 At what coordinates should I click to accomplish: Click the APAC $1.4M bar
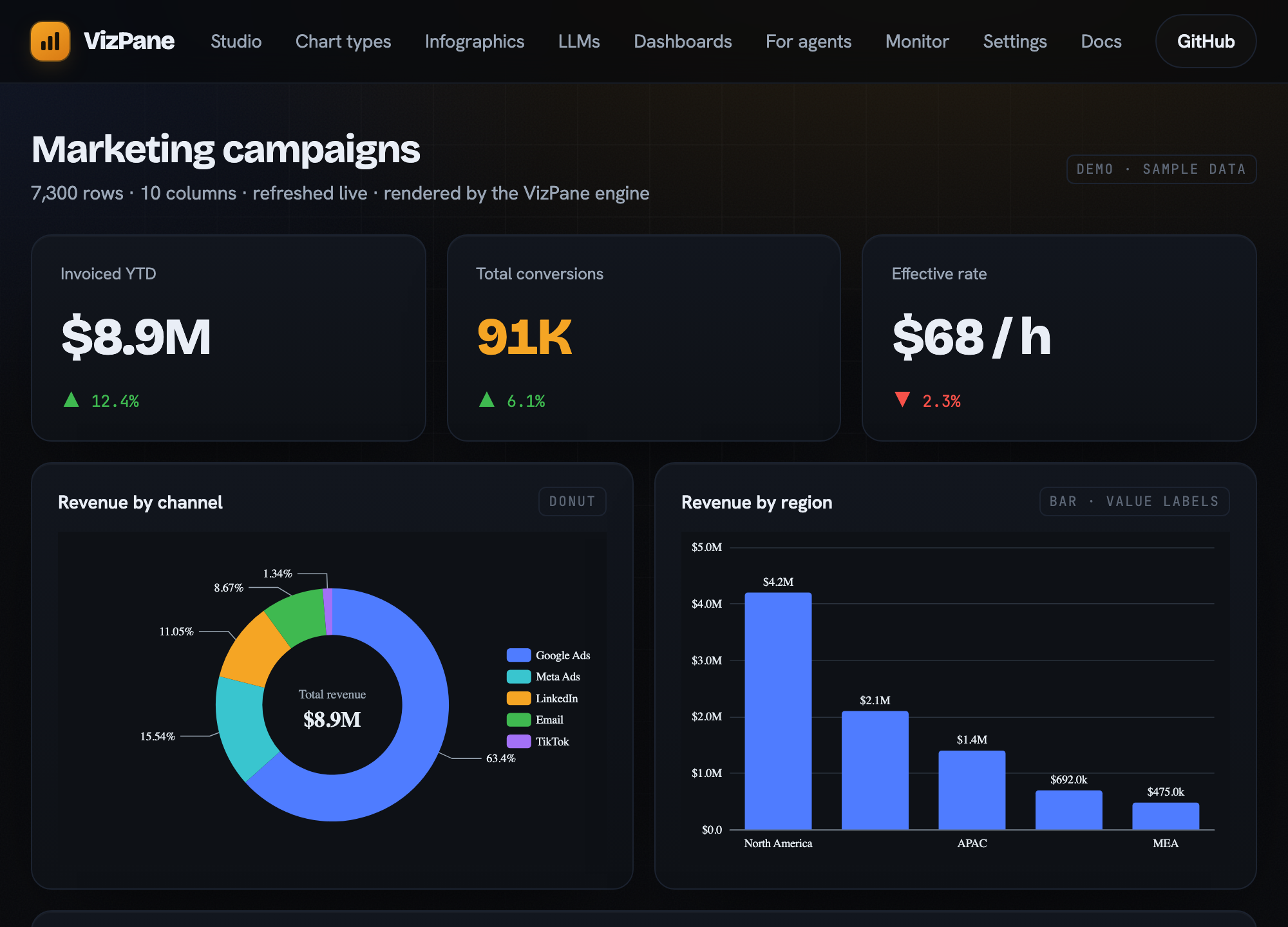[x=972, y=790]
